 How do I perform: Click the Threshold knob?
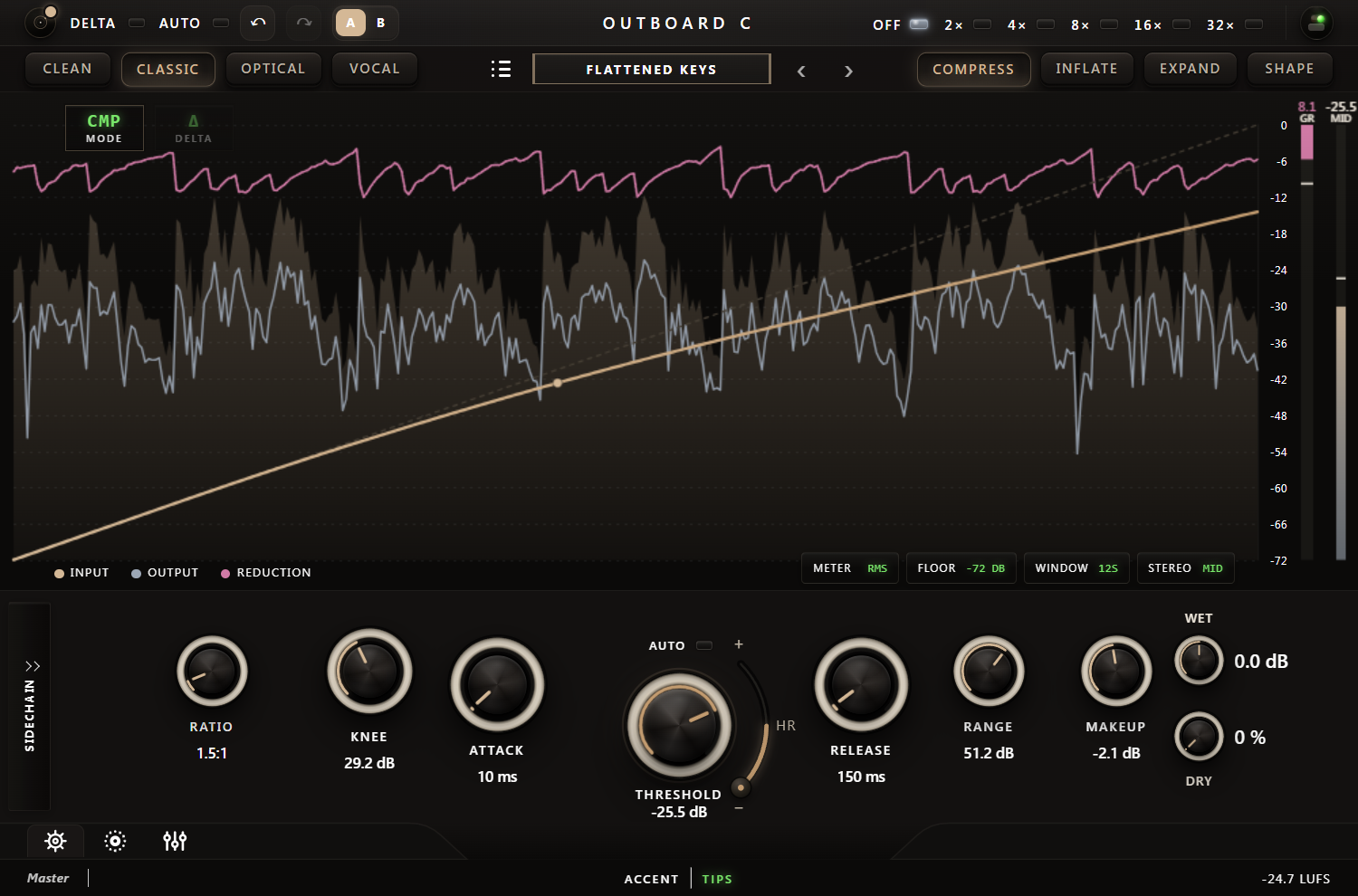pyautogui.click(x=679, y=725)
